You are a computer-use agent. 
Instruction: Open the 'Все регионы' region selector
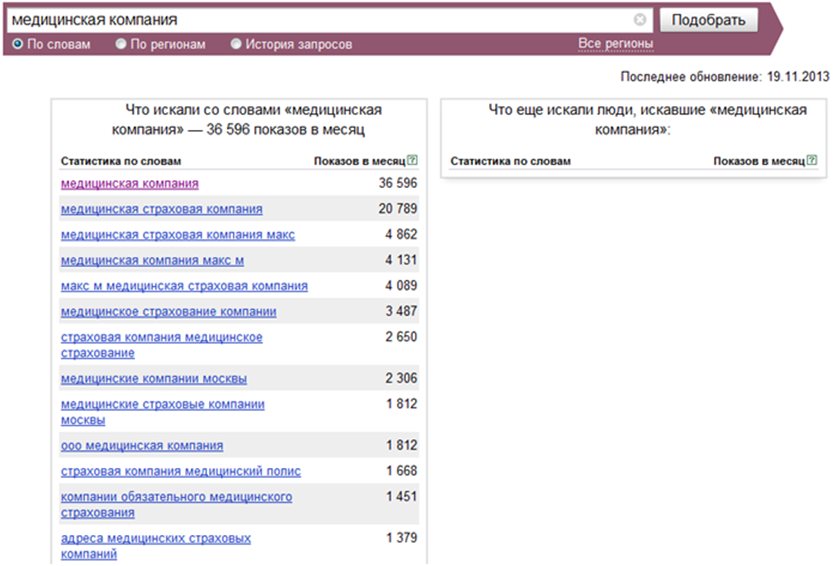[x=615, y=43]
